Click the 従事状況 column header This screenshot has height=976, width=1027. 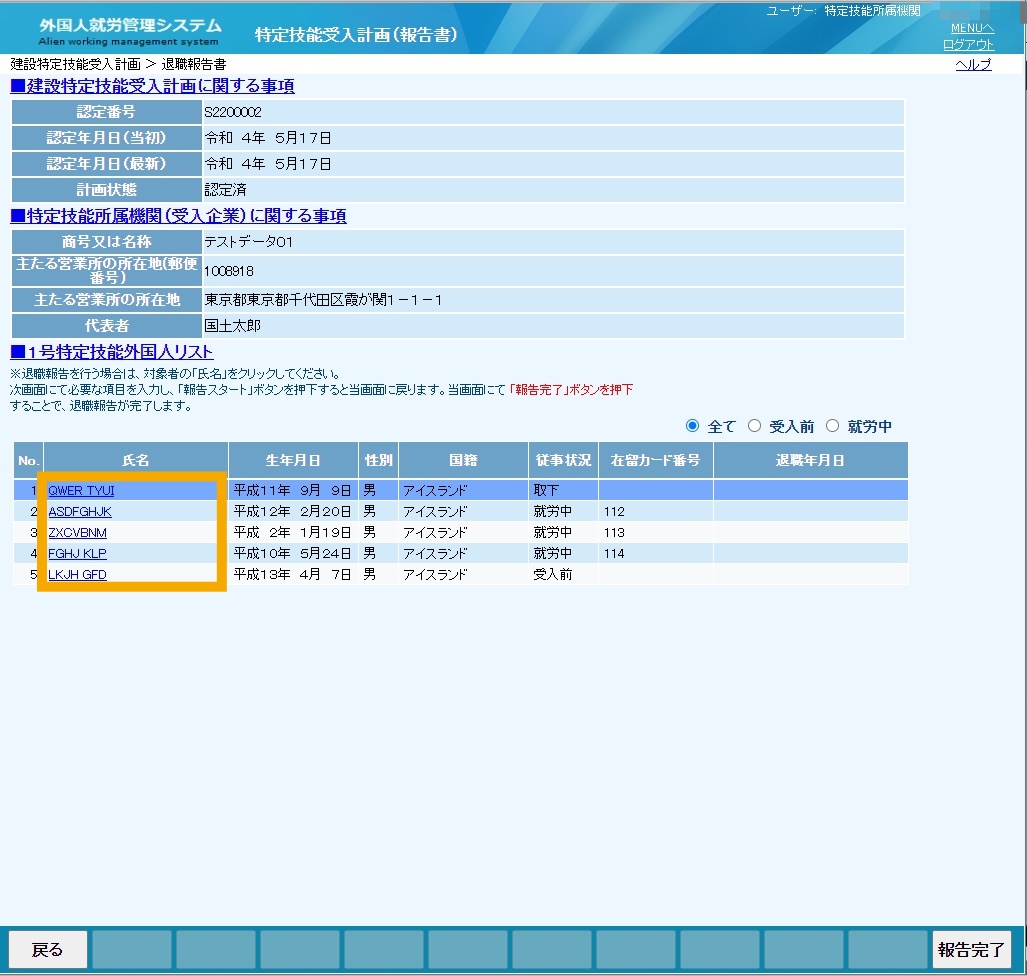[x=563, y=460]
